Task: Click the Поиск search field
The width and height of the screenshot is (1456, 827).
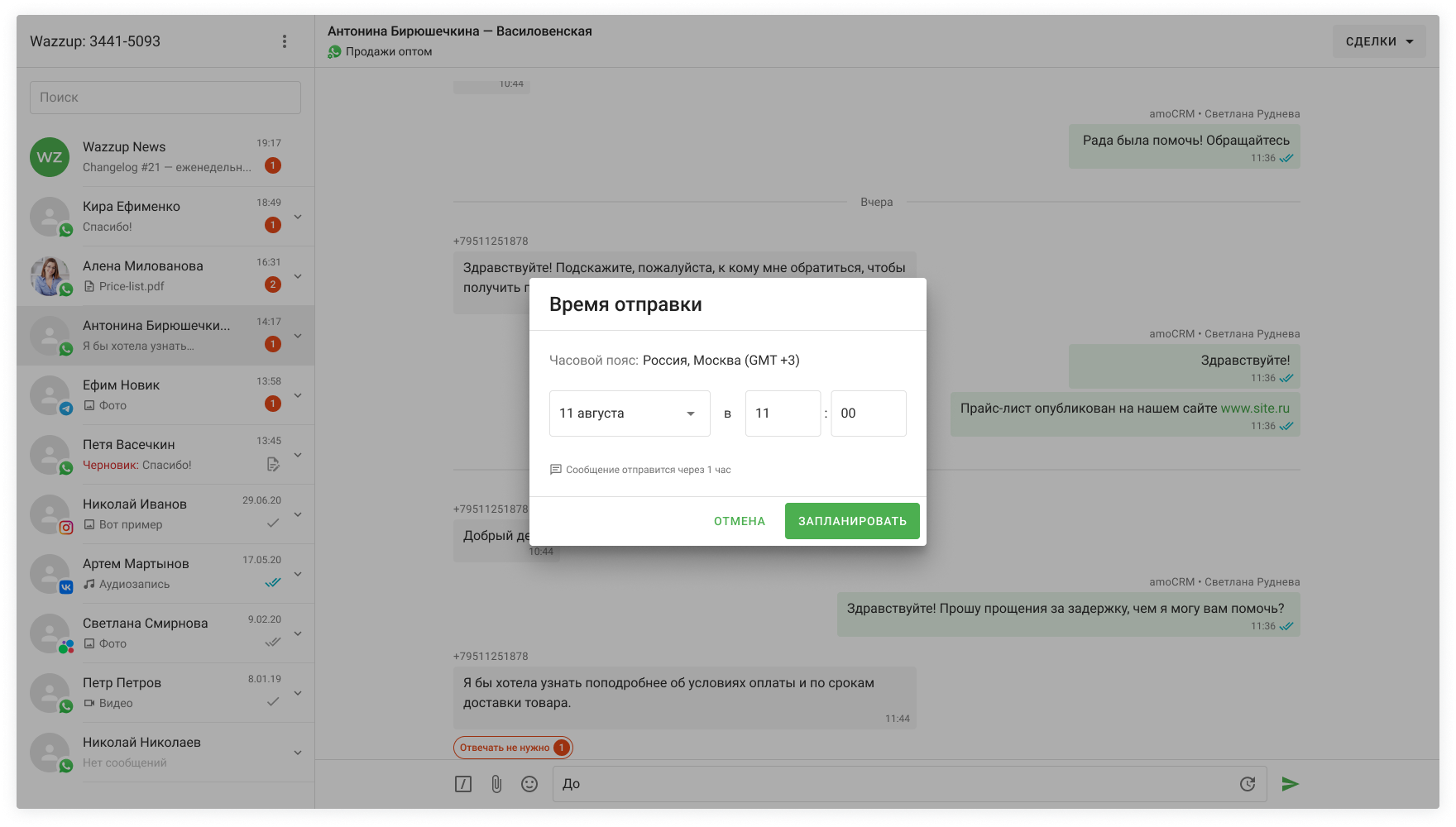Action: point(165,98)
